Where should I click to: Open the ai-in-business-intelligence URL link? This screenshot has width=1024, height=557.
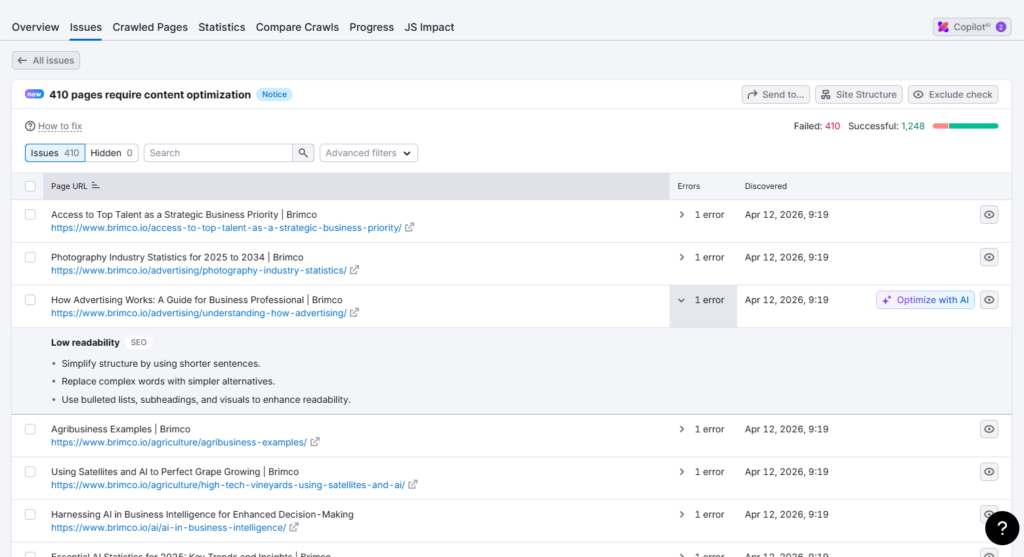coord(168,528)
